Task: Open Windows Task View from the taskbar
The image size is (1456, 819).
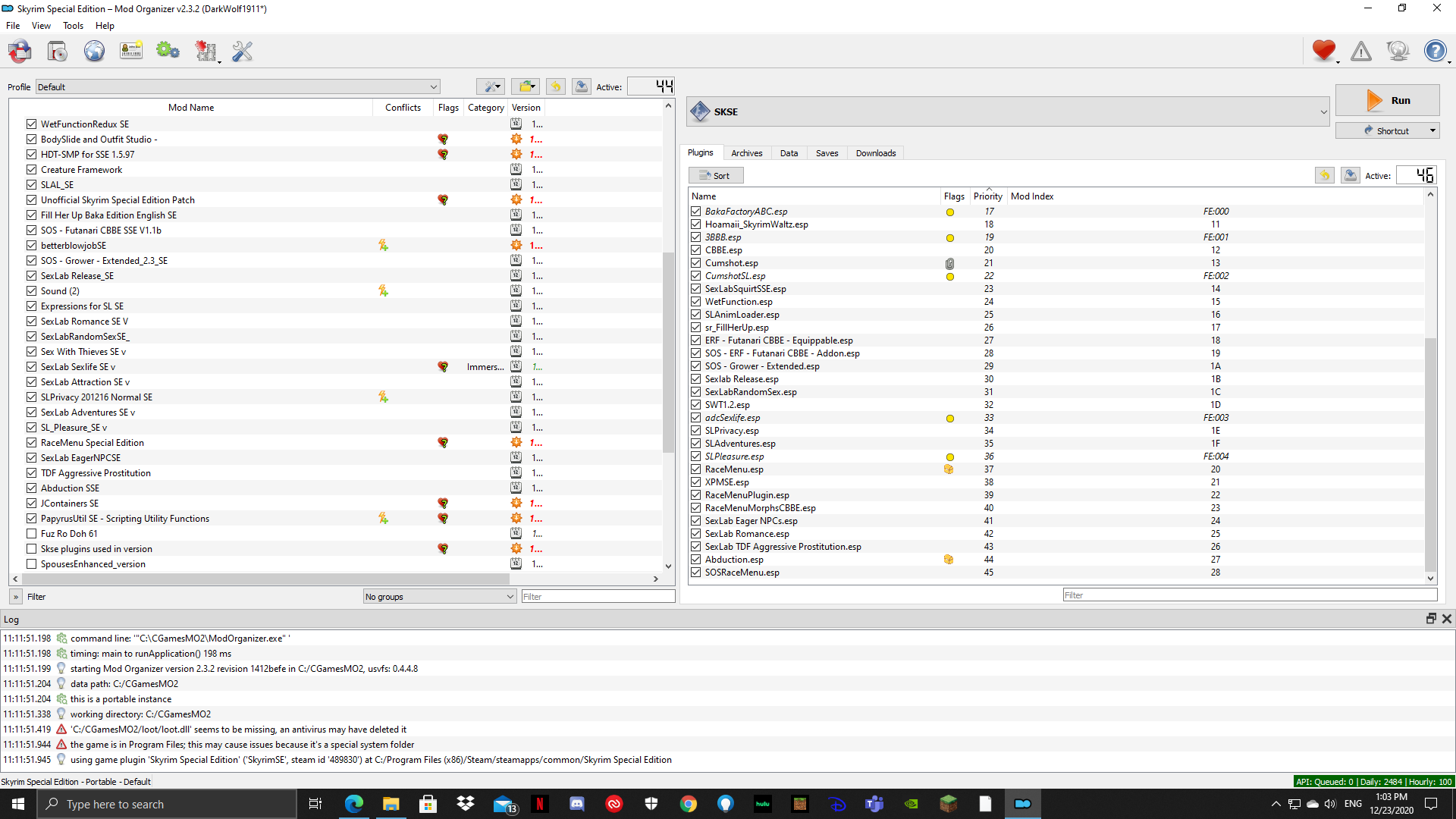Action: 315,804
